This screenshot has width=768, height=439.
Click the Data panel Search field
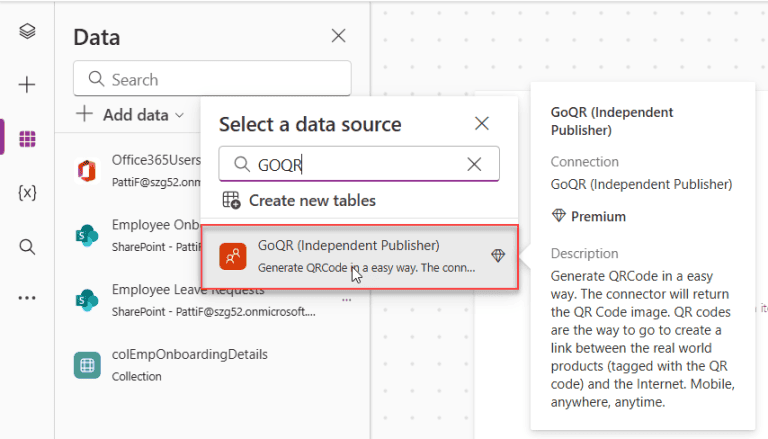point(212,78)
